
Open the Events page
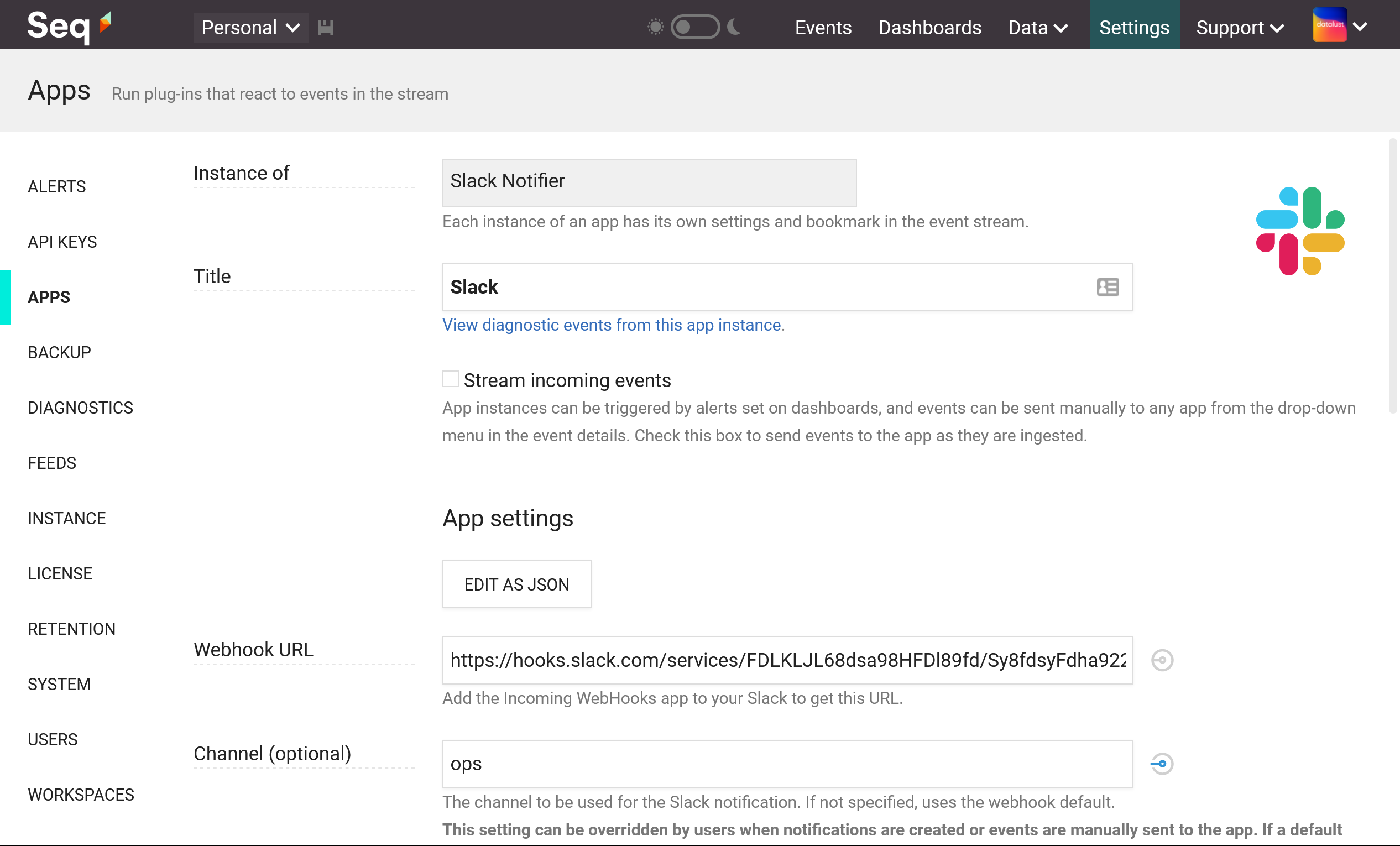coord(823,27)
